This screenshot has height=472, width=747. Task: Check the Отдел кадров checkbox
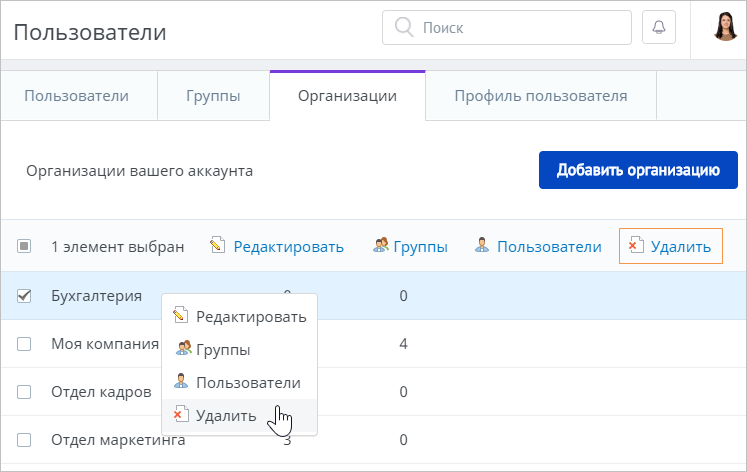tap(24, 392)
